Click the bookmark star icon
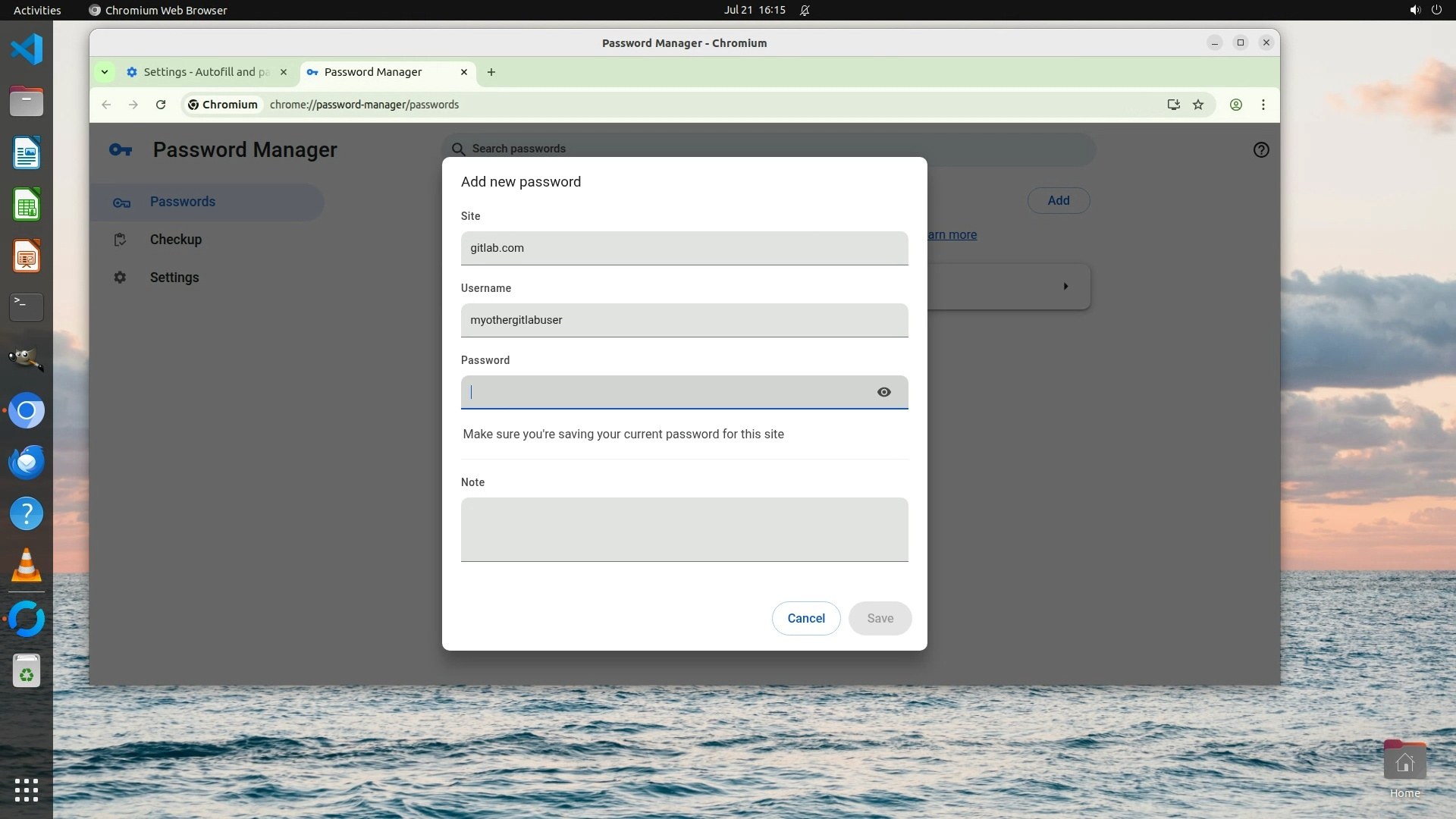Image resolution: width=1456 pixels, height=819 pixels. point(1198,105)
